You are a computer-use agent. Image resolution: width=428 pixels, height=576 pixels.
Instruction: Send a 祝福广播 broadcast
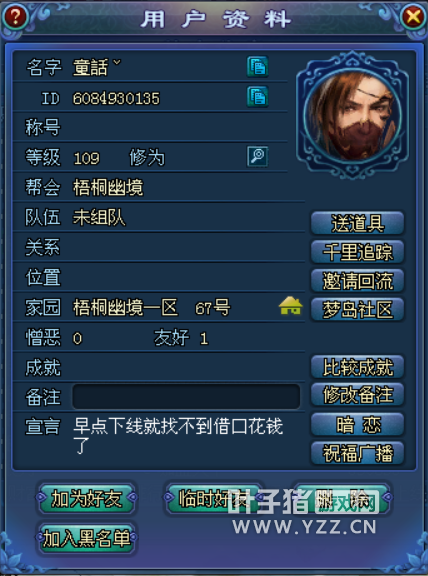[x=357, y=453]
